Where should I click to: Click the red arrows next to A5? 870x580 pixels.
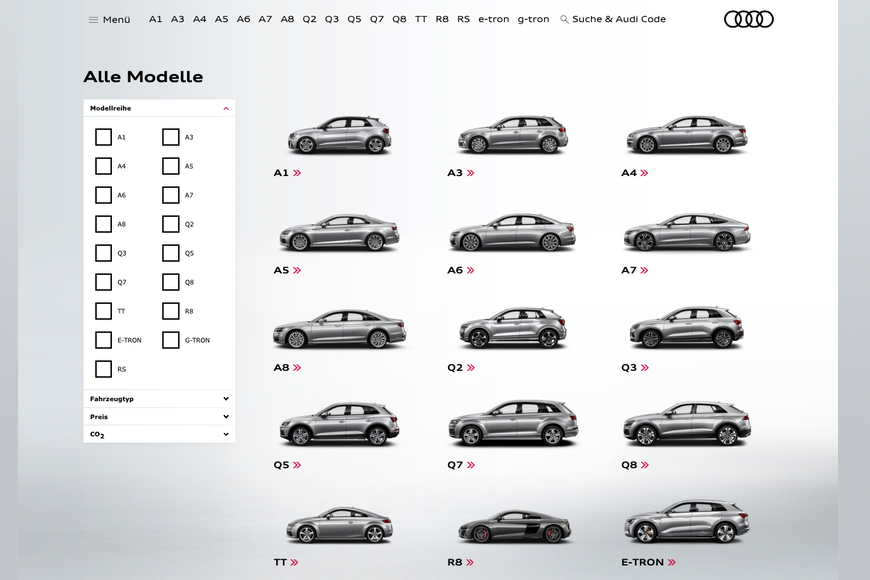click(297, 270)
